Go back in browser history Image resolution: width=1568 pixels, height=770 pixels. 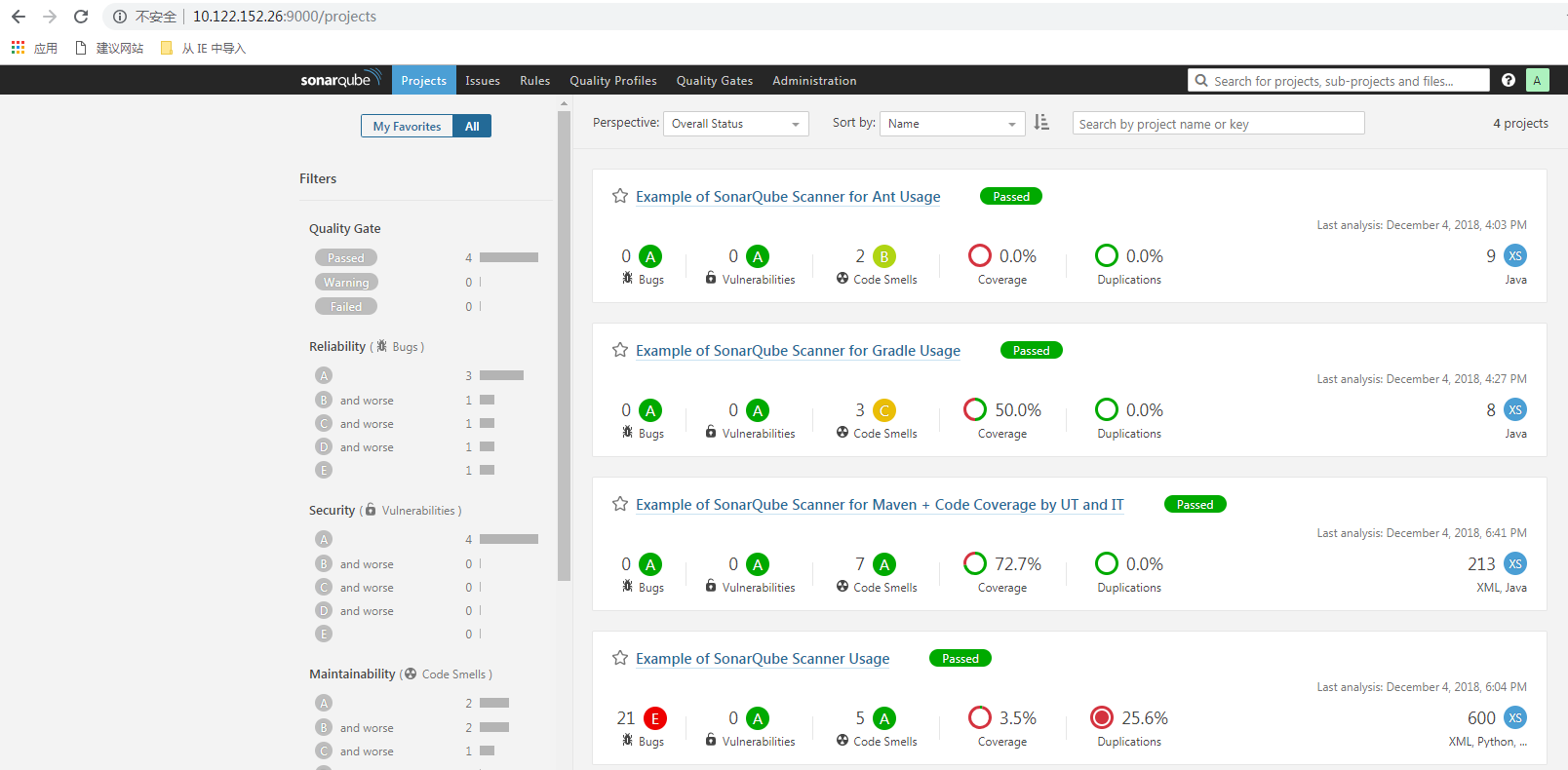19,17
